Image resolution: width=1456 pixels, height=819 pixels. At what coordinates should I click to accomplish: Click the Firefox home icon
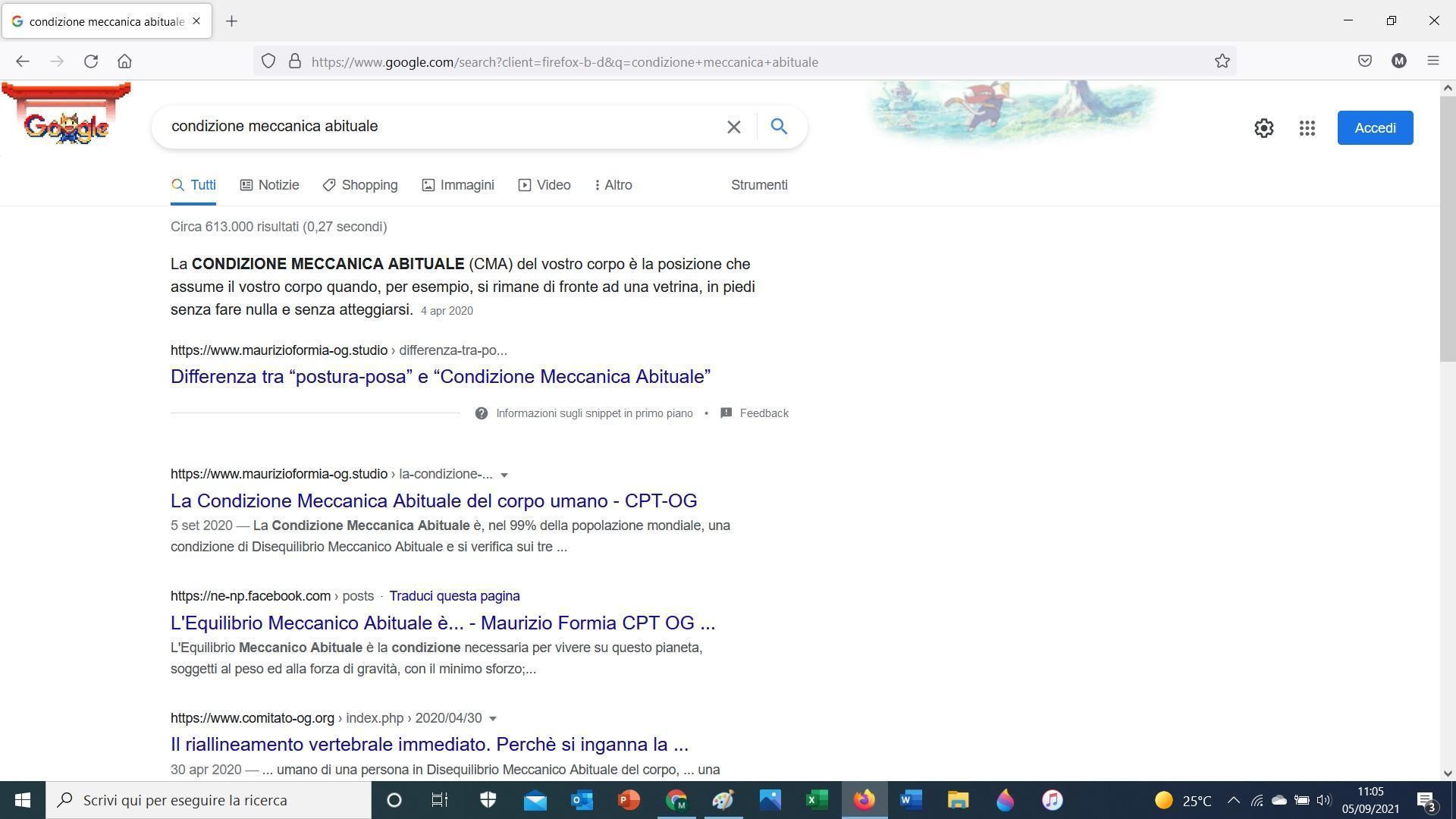(124, 61)
